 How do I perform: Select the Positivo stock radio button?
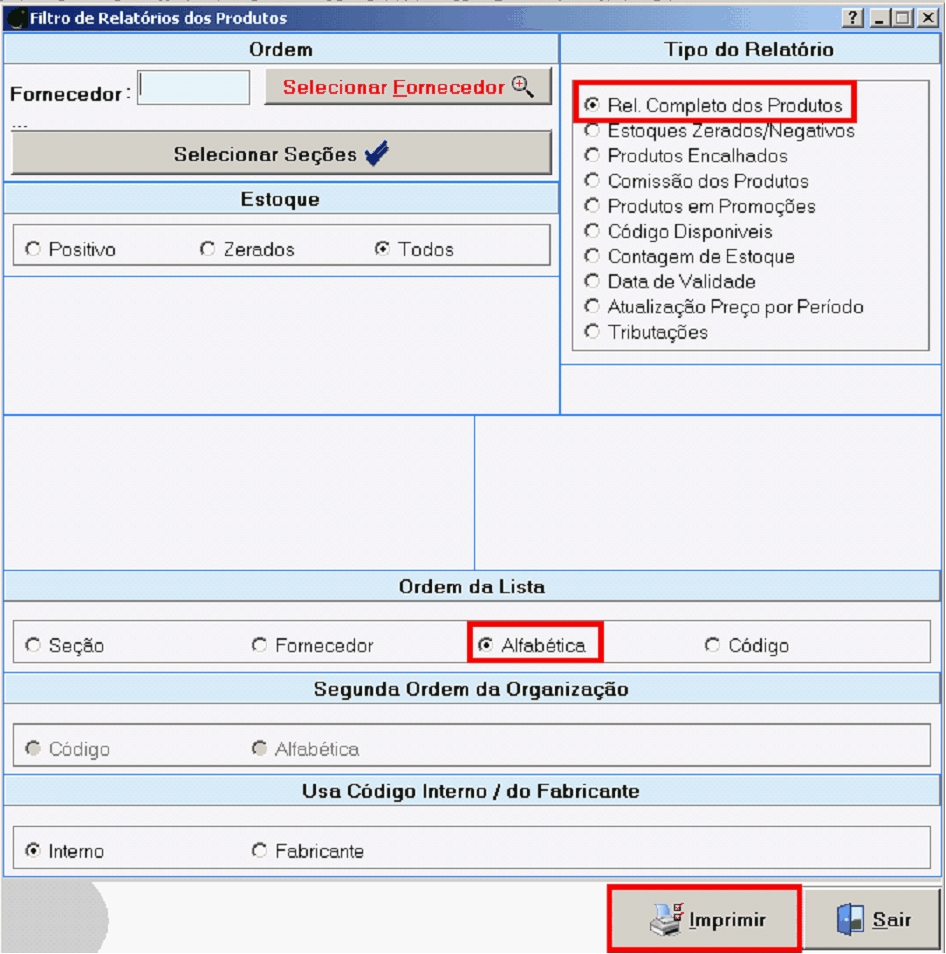(34, 249)
